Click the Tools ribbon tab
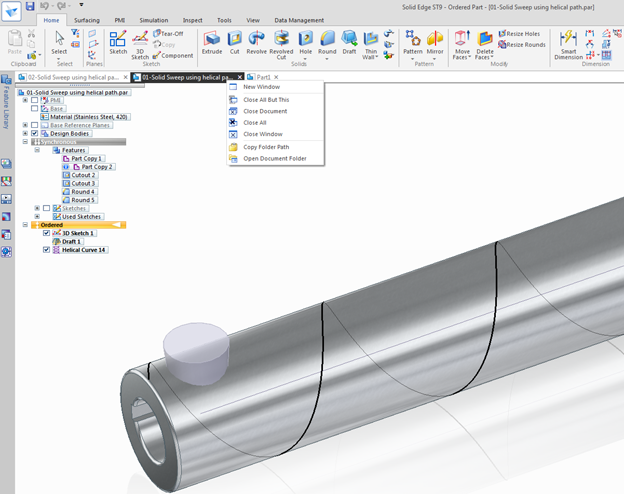Image resolution: width=624 pixels, height=494 pixels. tap(224, 20)
